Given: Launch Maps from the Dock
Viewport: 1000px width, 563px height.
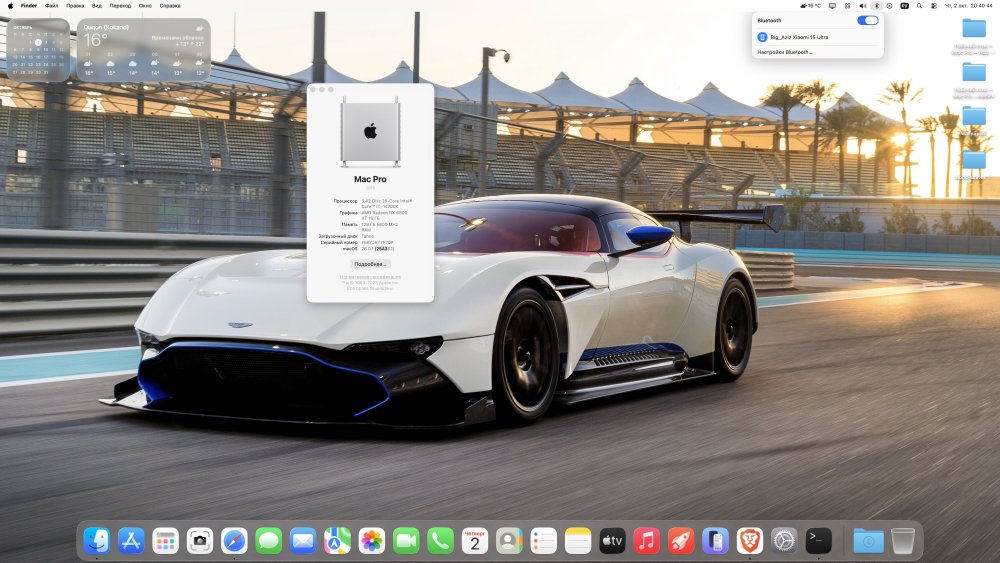Looking at the screenshot, I should [337, 541].
